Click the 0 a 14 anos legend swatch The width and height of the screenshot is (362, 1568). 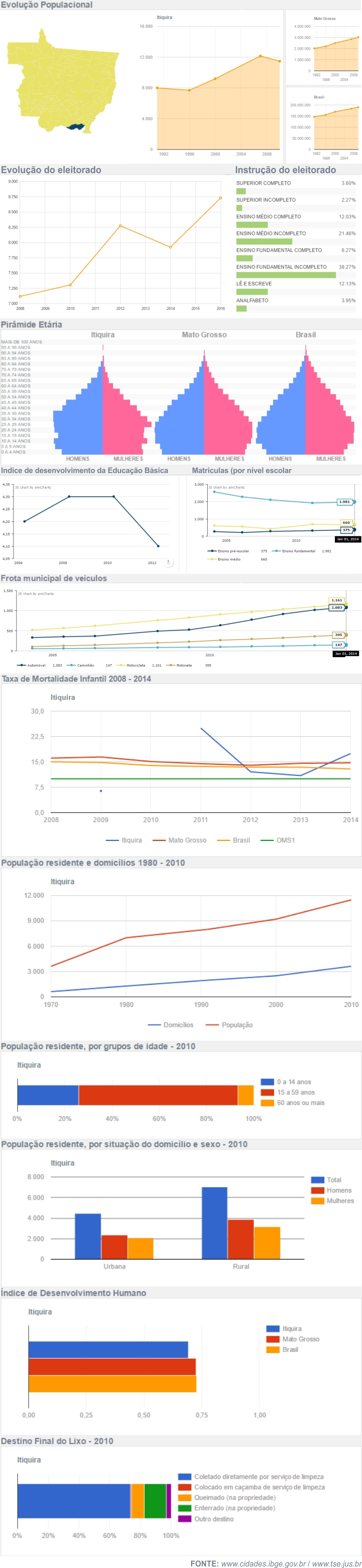click(x=267, y=1082)
